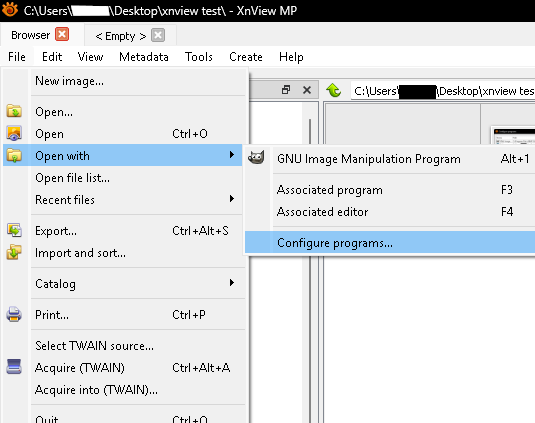The image size is (535, 423).
Task: Choose Export... menu entry
Action: coord(123,231)
